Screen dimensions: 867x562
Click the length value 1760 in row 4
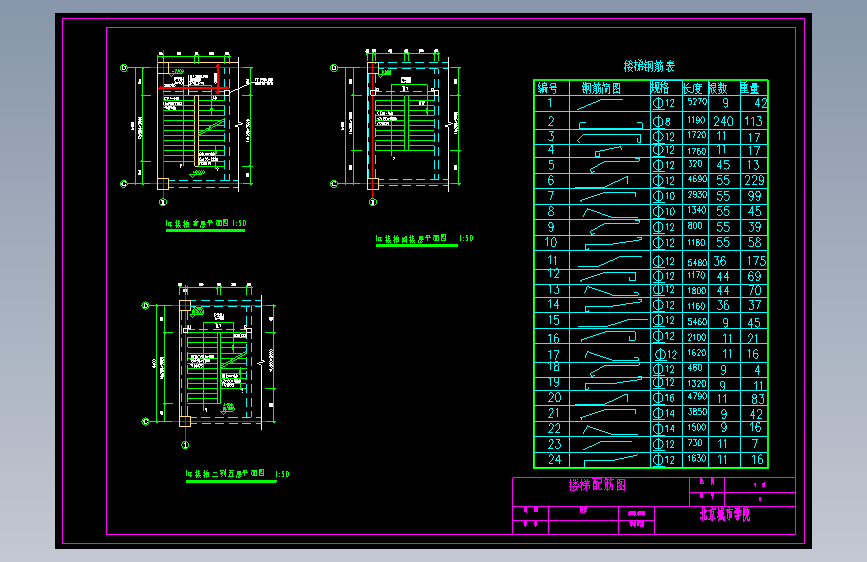(697, 151)
